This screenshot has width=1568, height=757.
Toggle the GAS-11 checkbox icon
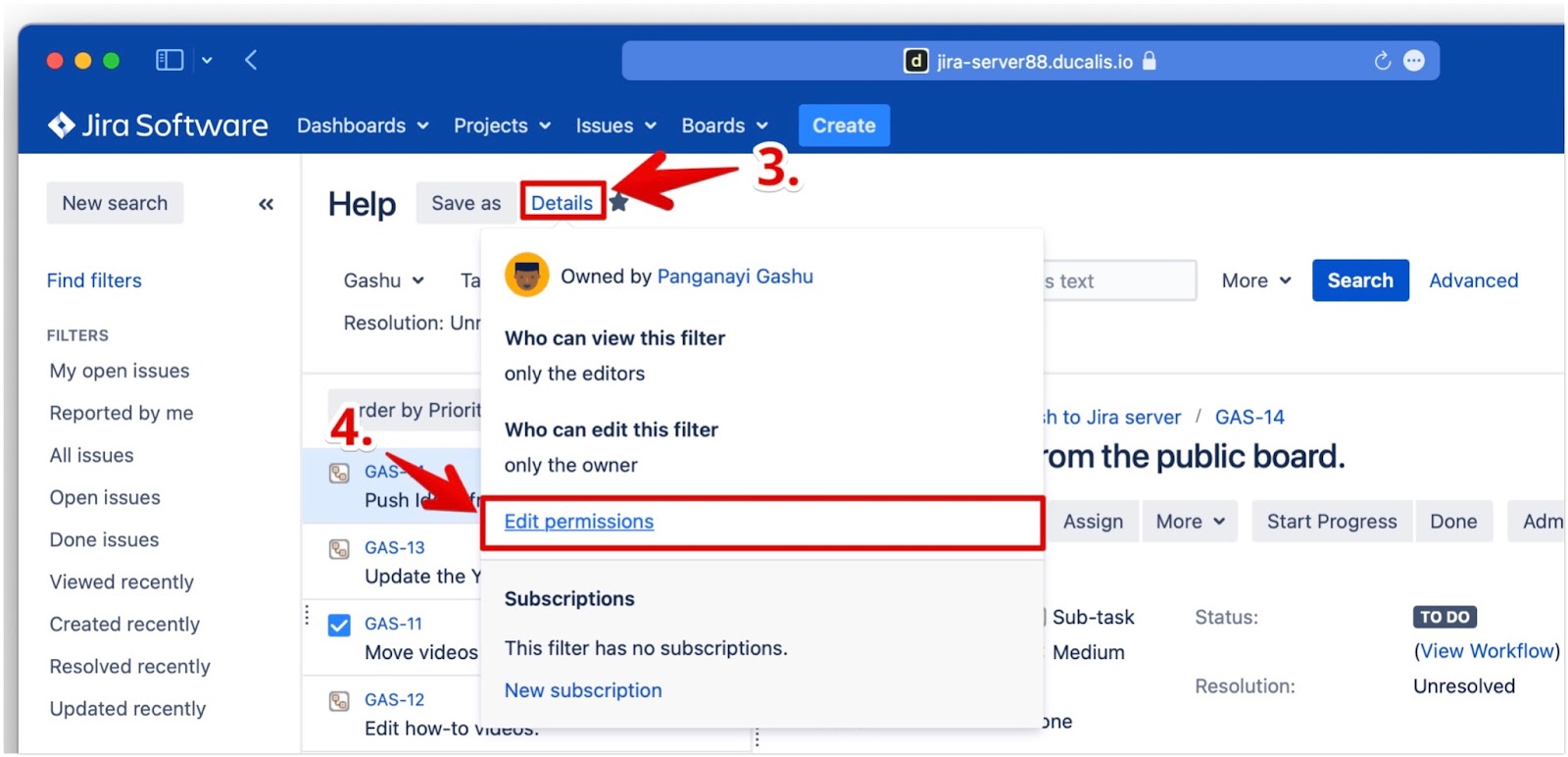(x=339, y=626)
